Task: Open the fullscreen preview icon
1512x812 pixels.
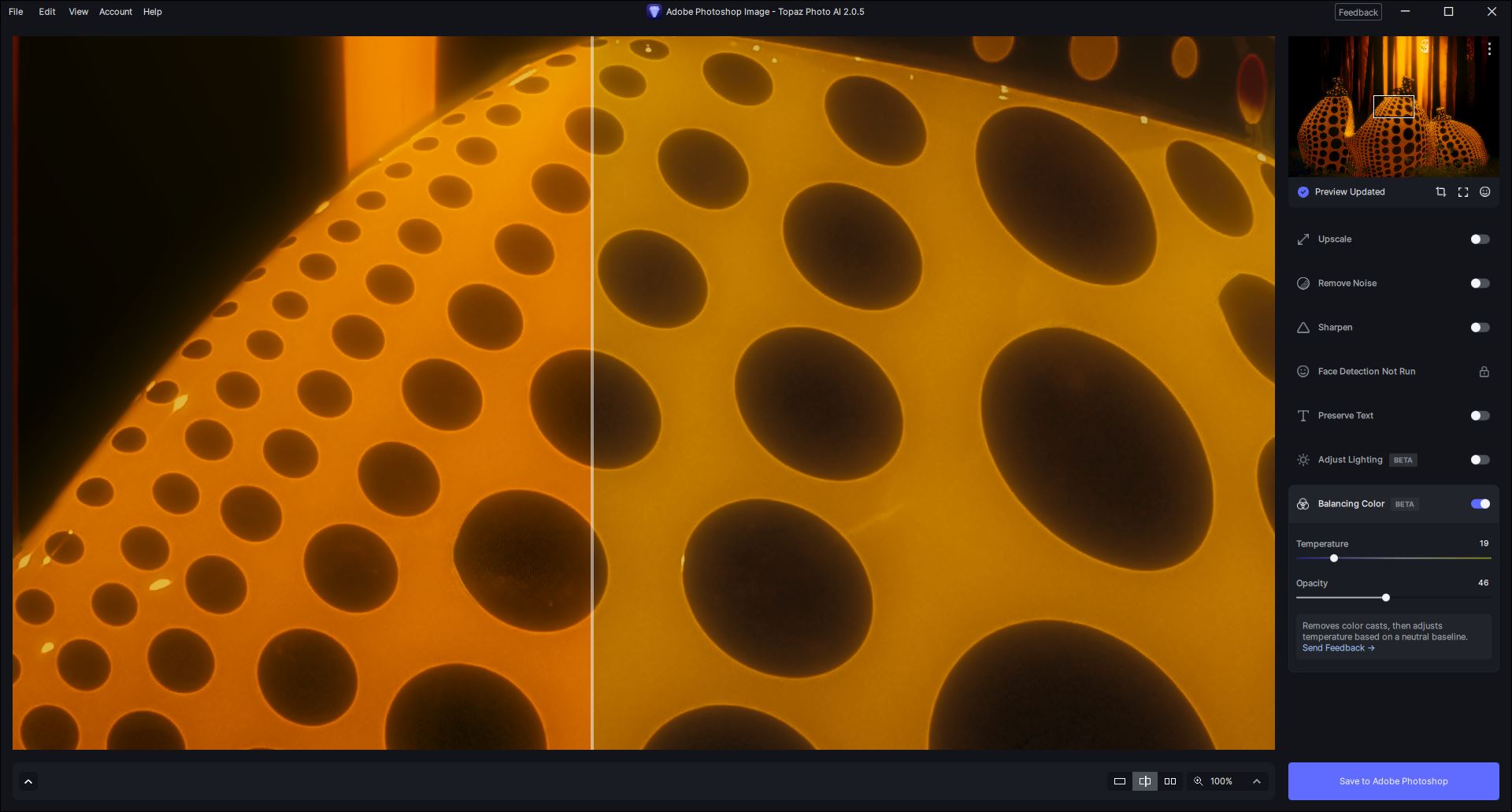Action: tap(1462, 192)
